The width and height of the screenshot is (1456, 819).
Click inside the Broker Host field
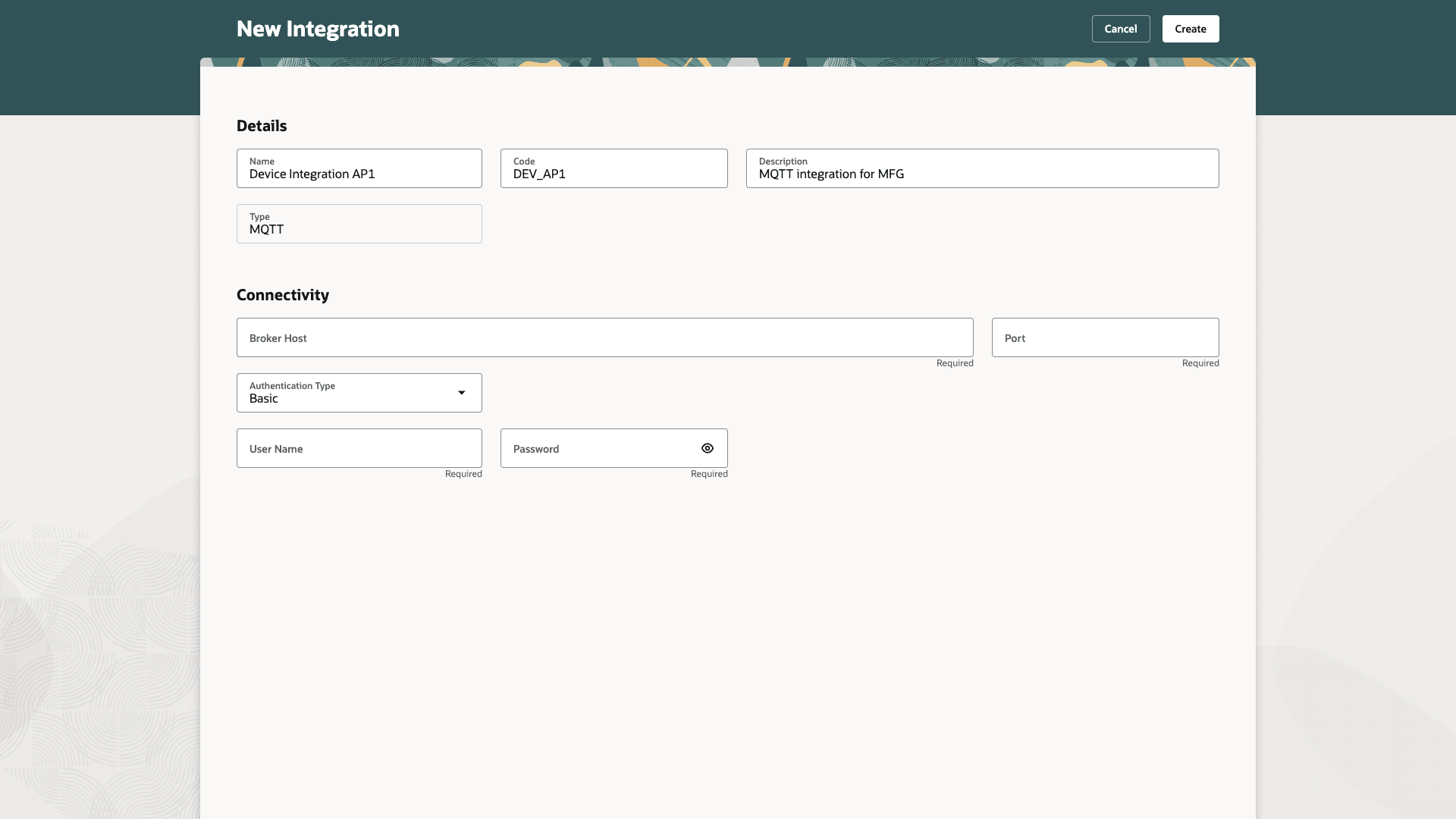coord(531,338)
